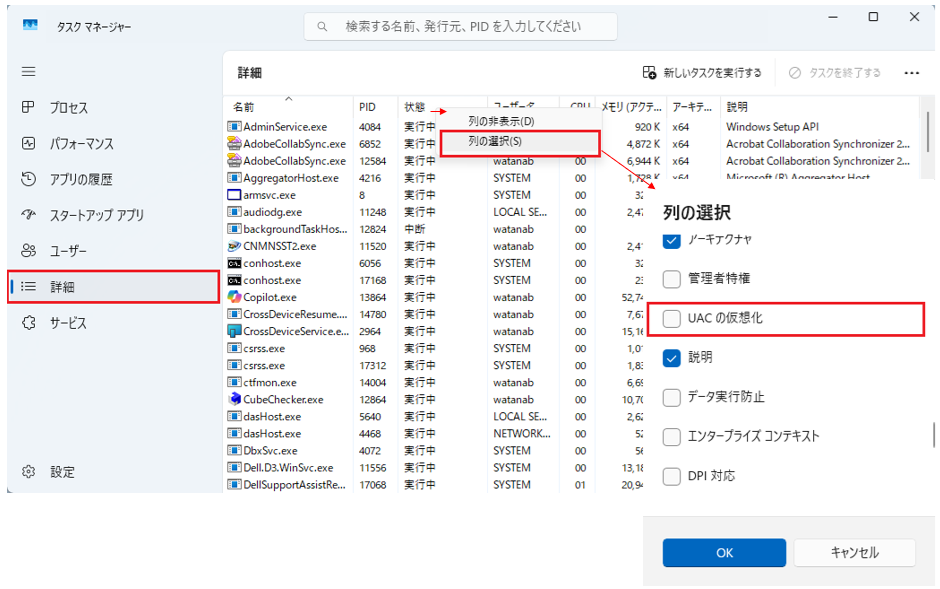This screenshot has height=589, width=940.
Task: Click the CubeChecker.exe cube icon
Action: (234, 399)
